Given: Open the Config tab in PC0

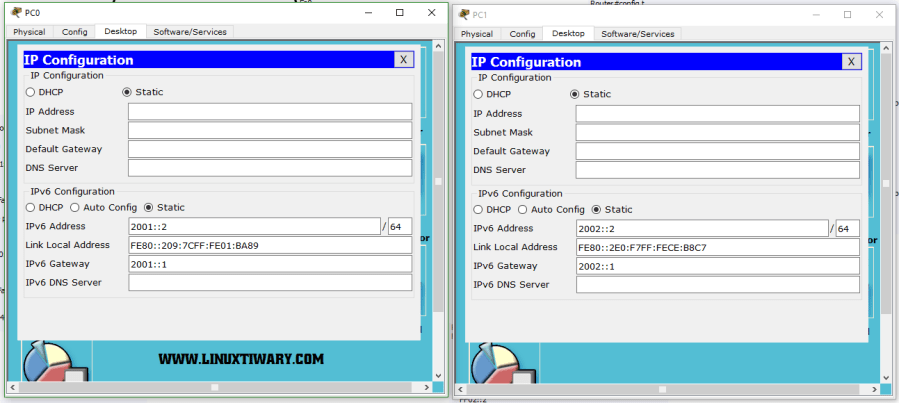Looking at the screenshot, I should (x=75, y=32).
